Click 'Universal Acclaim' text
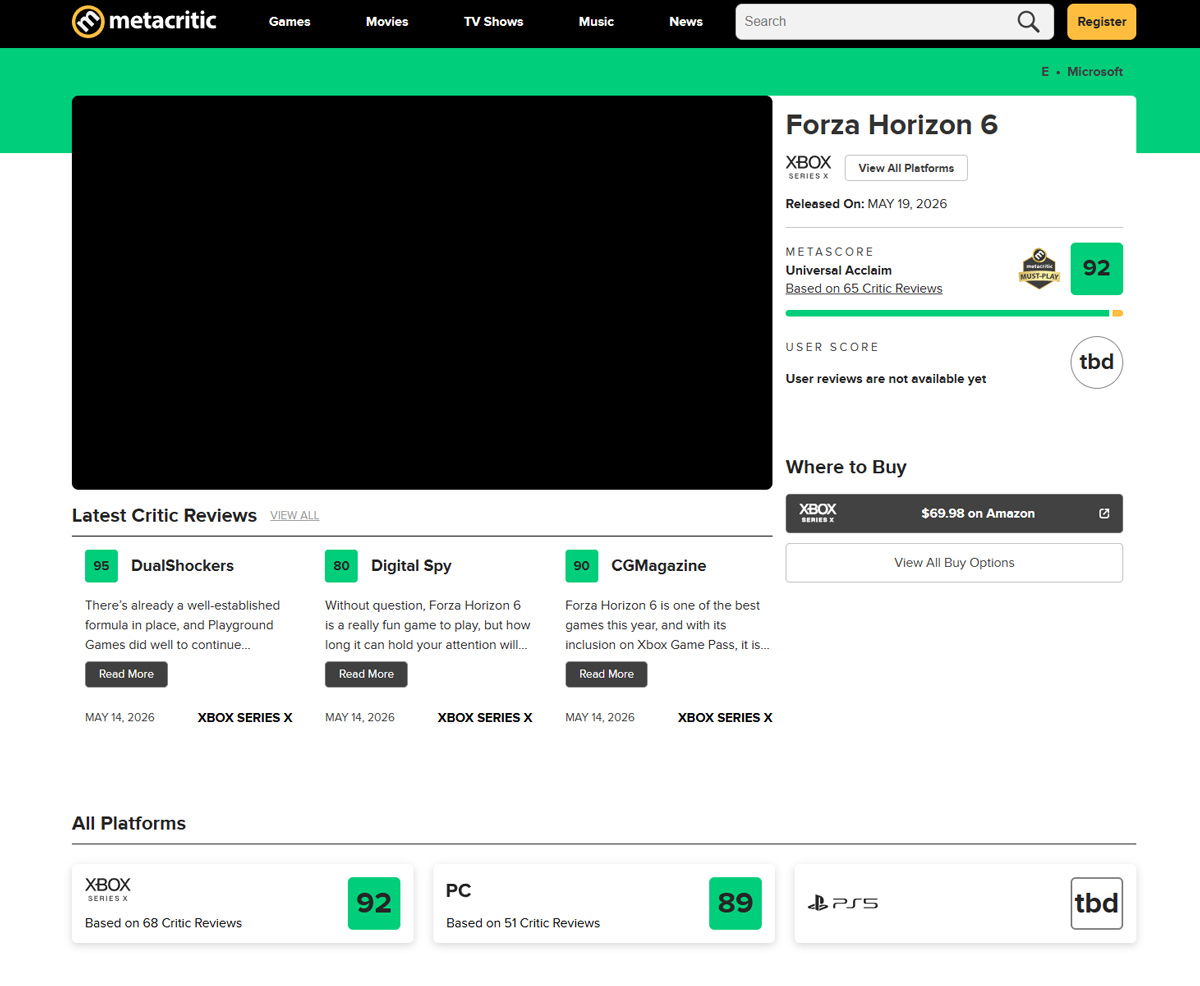Viewport: 1200px width, 986px height. [839, 271]
